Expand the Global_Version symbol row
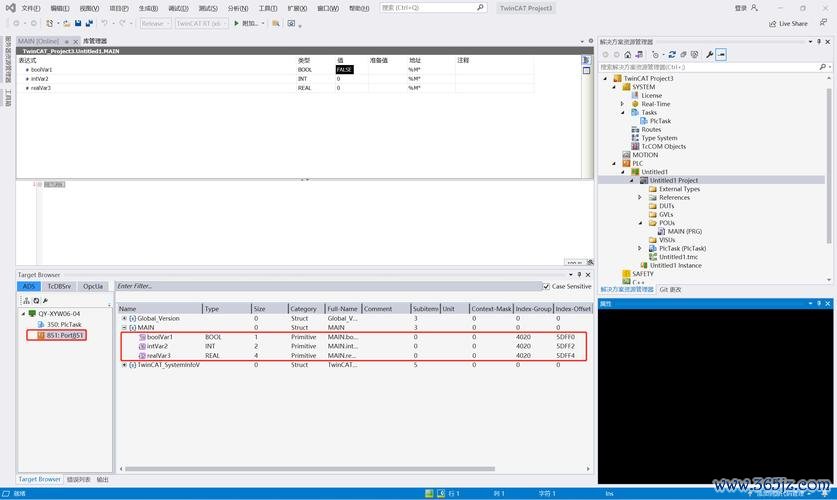Image resolution: width=837 pixels, height=500 pixels. point(124,319)
